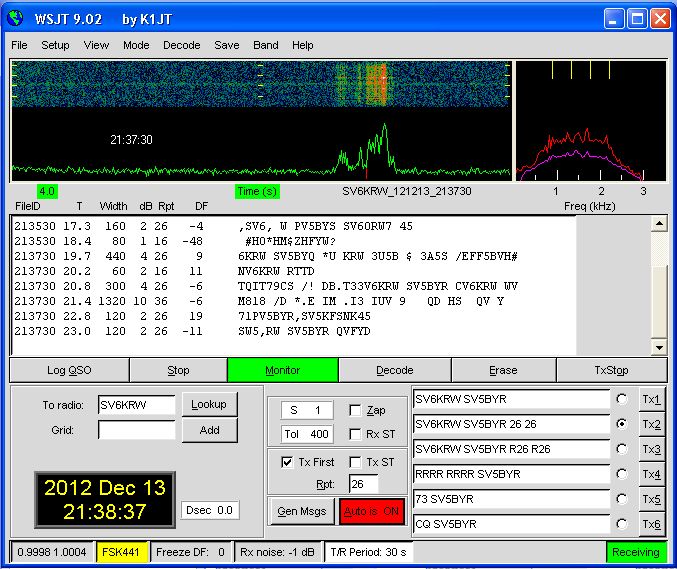Click the Erase button
The image size is (677, 569).
coord(503,370)
